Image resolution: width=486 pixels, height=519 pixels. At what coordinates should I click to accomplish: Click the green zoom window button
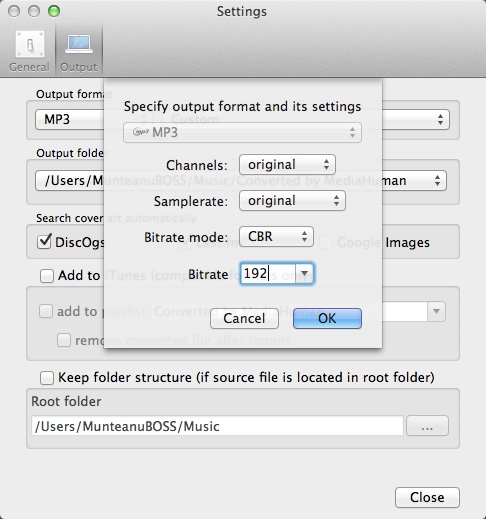coord(54,11)
